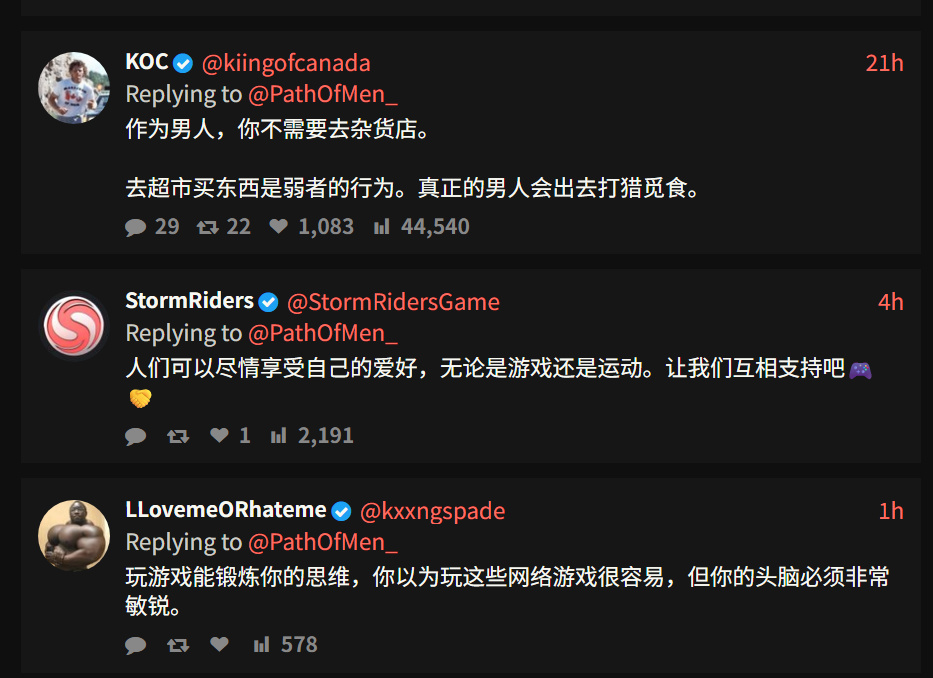Open the 21h timestamp on KOC's tweet
This screenshot has height=678, width=933.
[884, 63]
